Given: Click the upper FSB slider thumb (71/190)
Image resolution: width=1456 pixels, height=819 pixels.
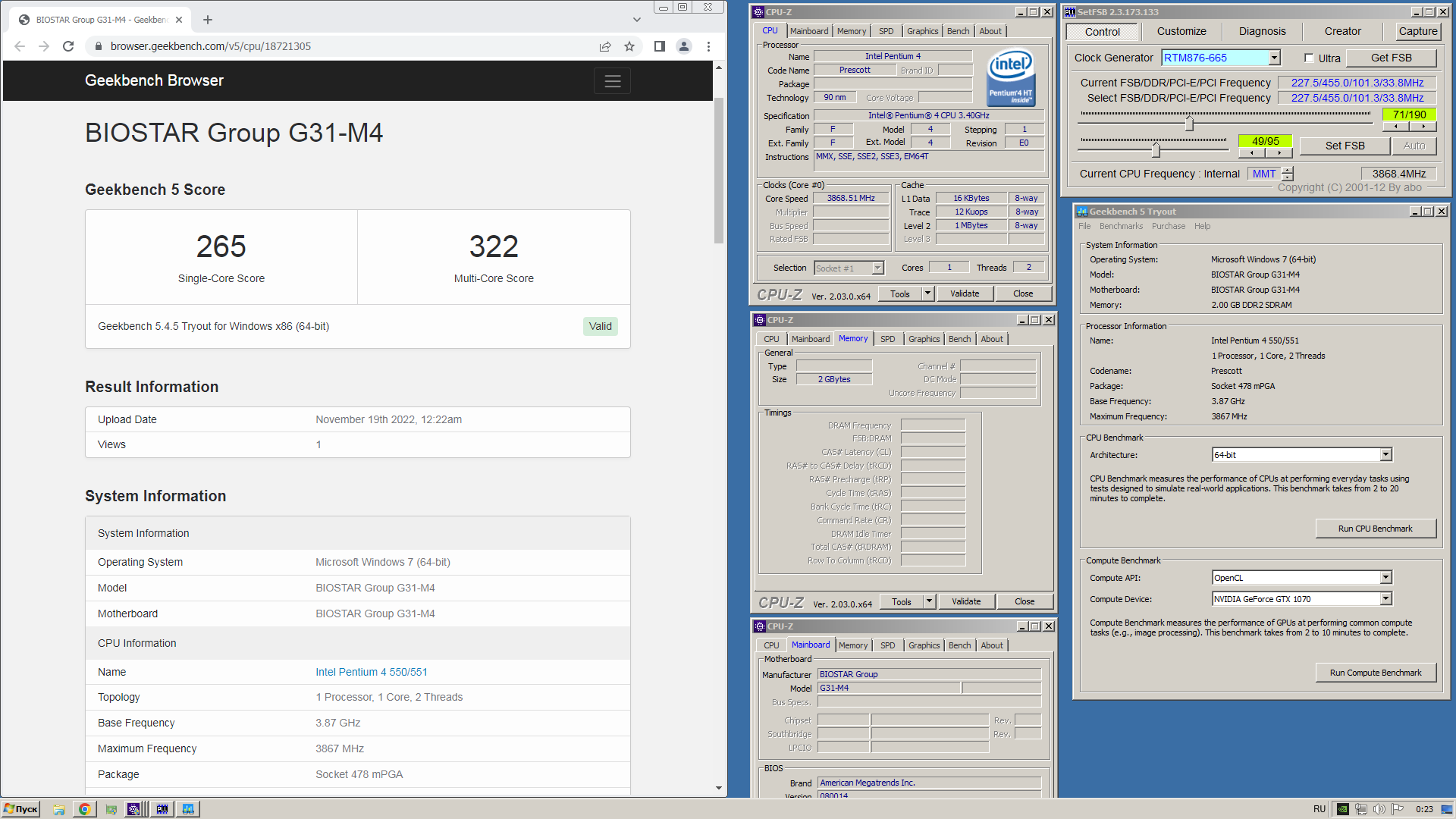Looking at the screenshot, I should click(x=1189, y=123).
